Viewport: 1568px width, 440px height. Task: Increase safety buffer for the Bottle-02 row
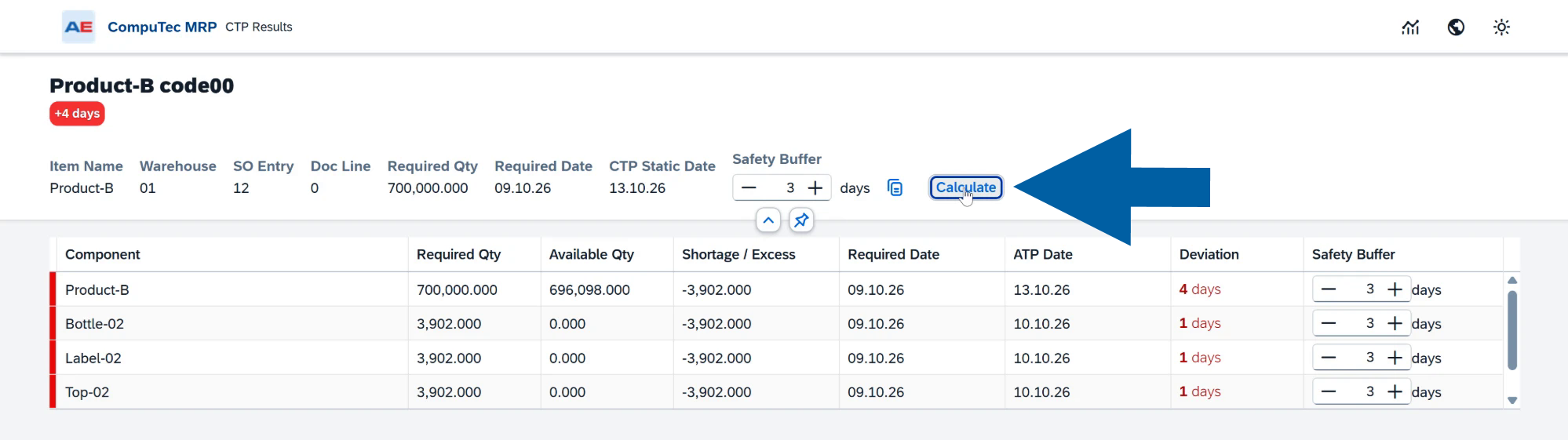tap(1395, 323)
